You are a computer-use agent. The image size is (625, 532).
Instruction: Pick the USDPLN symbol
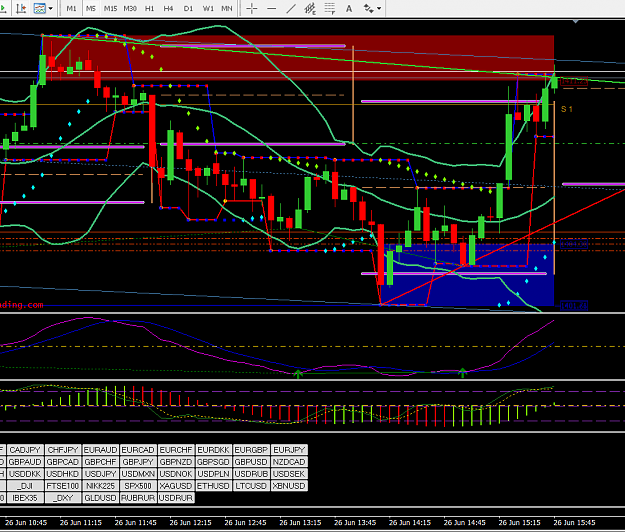pos(213,474)
